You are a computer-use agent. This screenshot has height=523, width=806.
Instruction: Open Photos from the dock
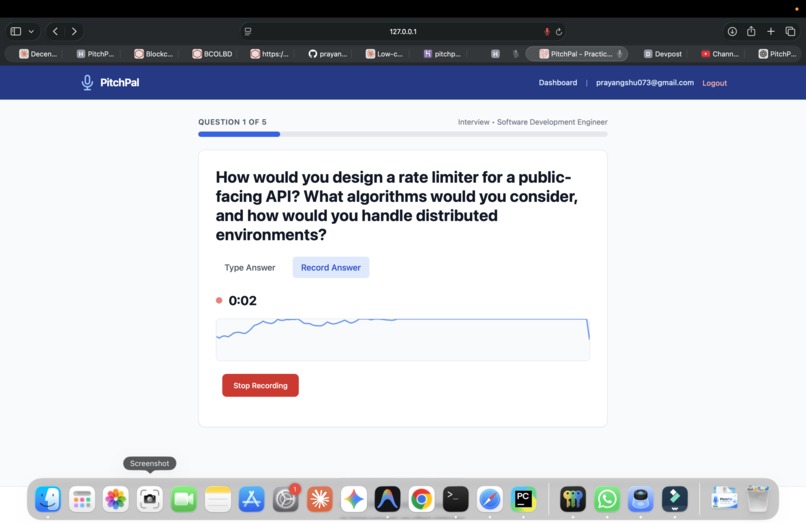[116, 499]
